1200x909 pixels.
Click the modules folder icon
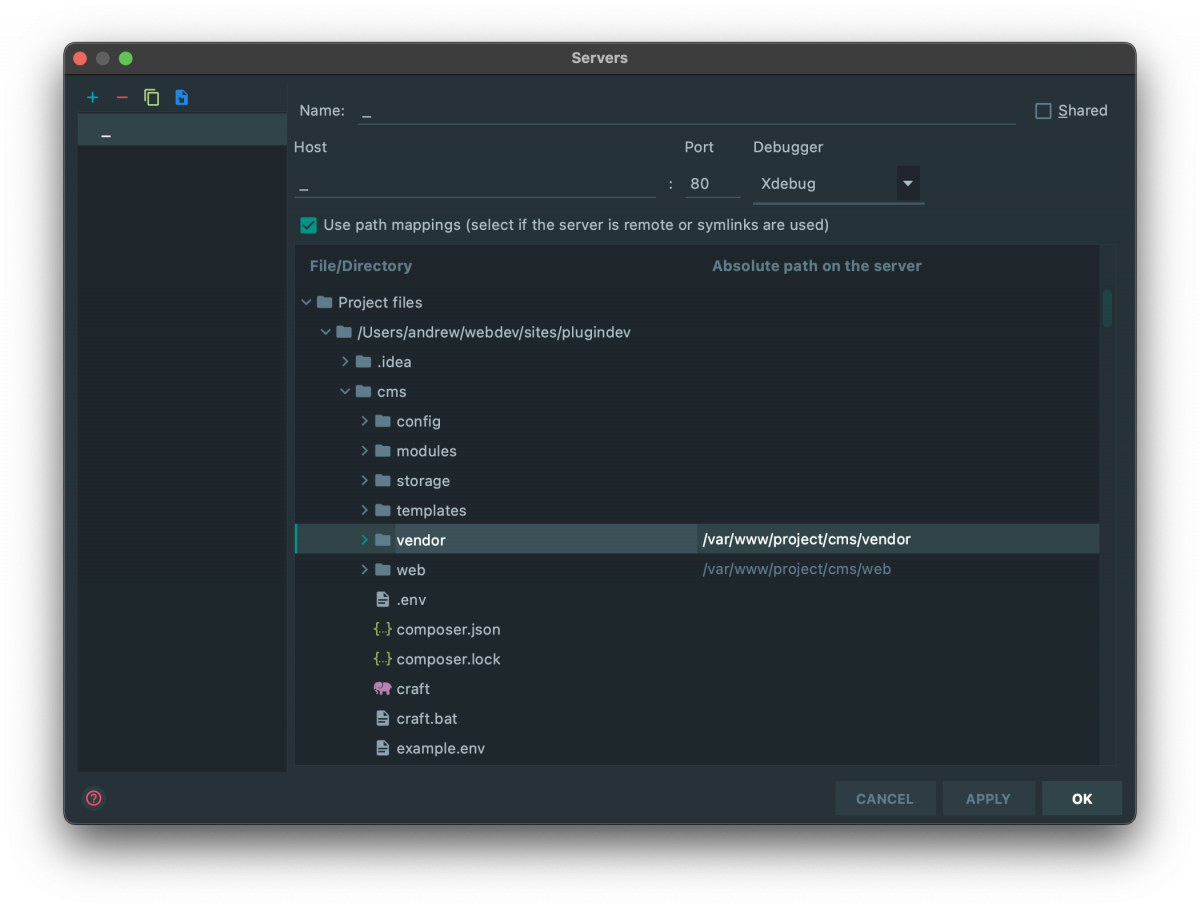click(x=382, y=451)
